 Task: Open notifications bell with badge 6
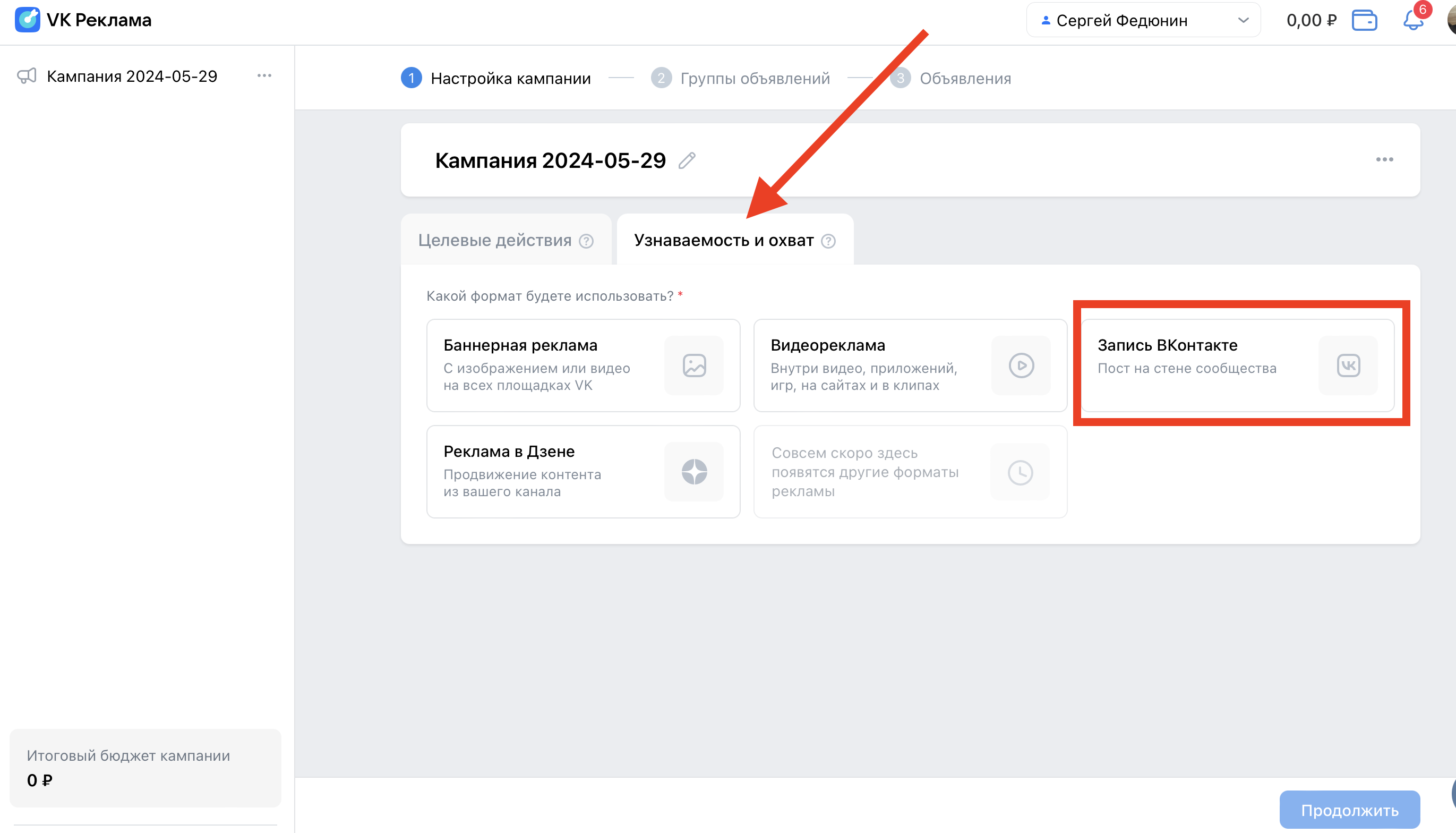click(1413, 21)
